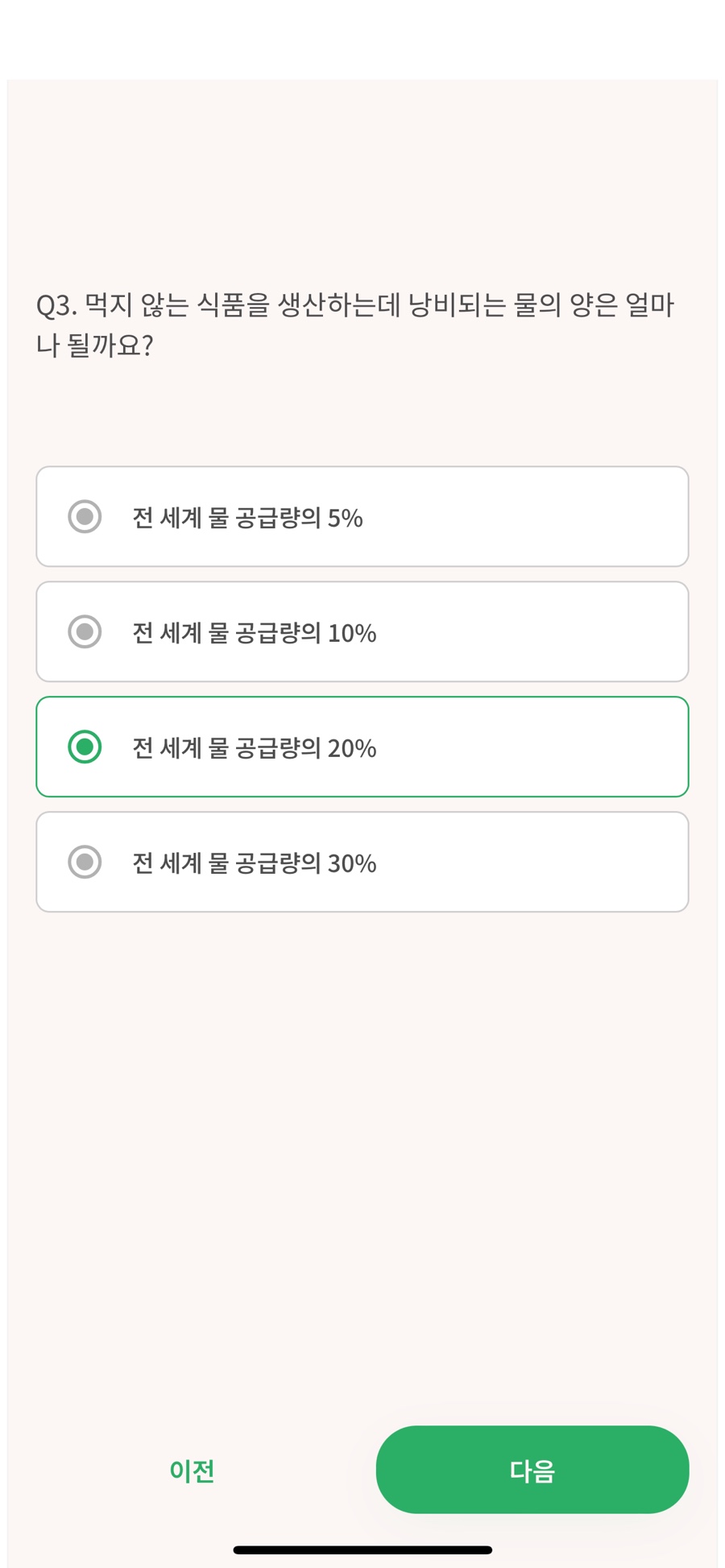
Task: Tap the "전 세계 물 공급량의 5%" label
Action: pyautogui.click(x=247, y=518)
